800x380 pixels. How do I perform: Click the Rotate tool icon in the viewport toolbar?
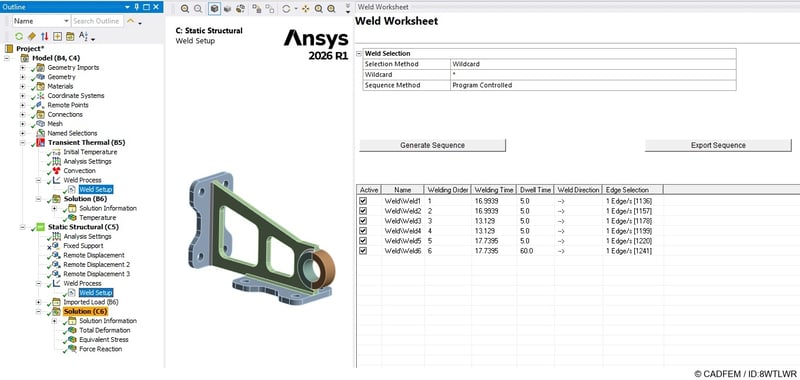[286, 9]
